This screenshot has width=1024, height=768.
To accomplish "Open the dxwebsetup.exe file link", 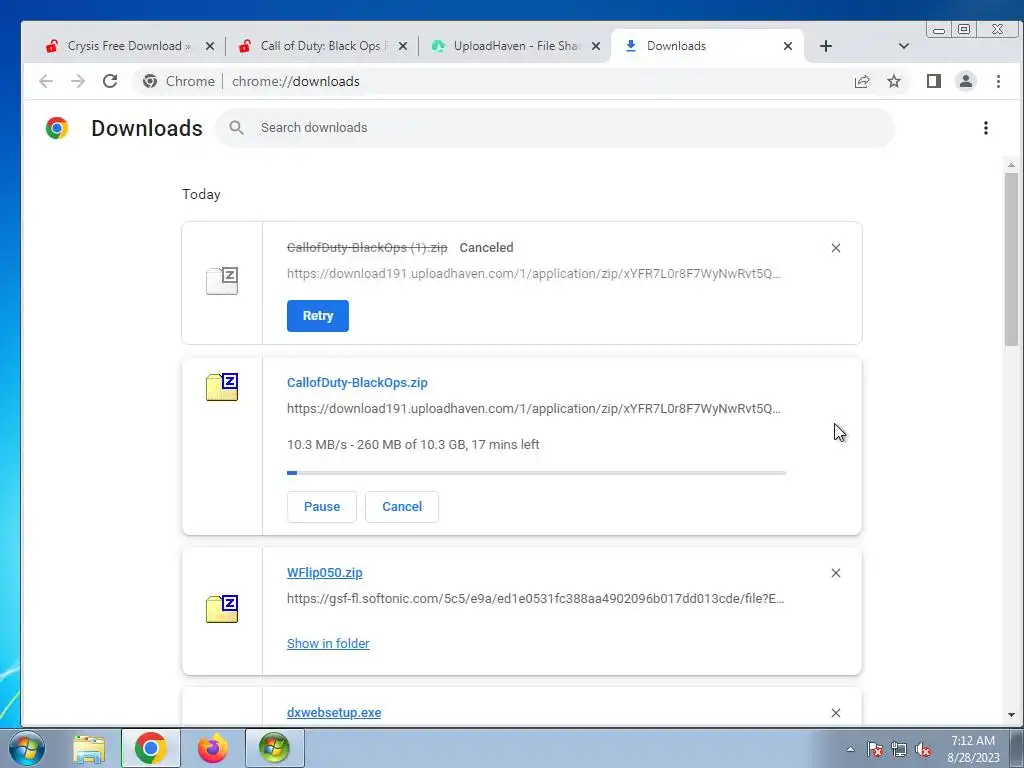I will (334, 712).
